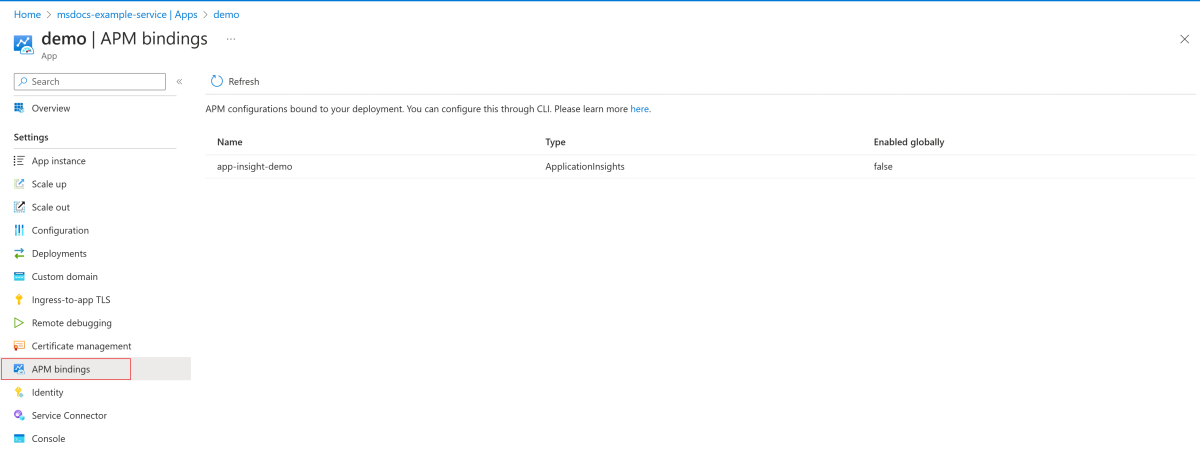Click the Home breadcrumb link
The height and width of the screenshot is (450, 1200).
click(27, 15)
